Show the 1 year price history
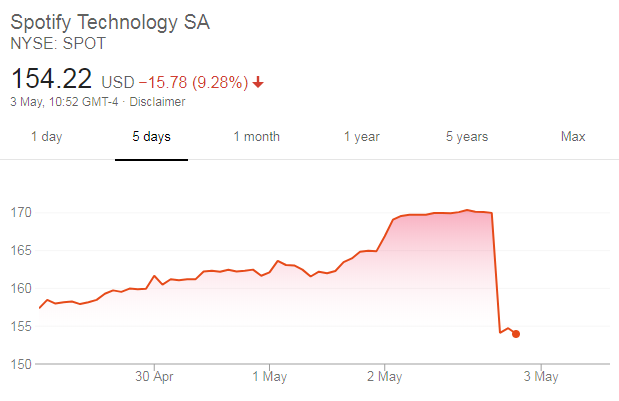The image size is (619, 401). click(362, 137)
